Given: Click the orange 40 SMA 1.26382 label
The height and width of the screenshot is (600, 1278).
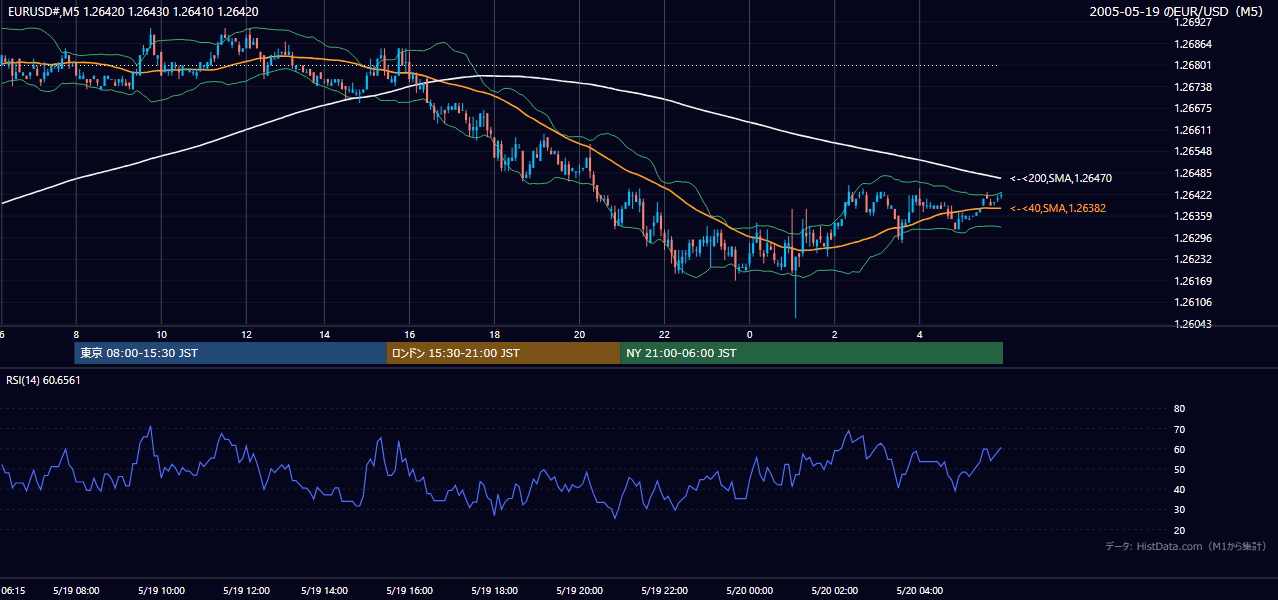Looking at the screenshot, I should tap(1058, 208).
